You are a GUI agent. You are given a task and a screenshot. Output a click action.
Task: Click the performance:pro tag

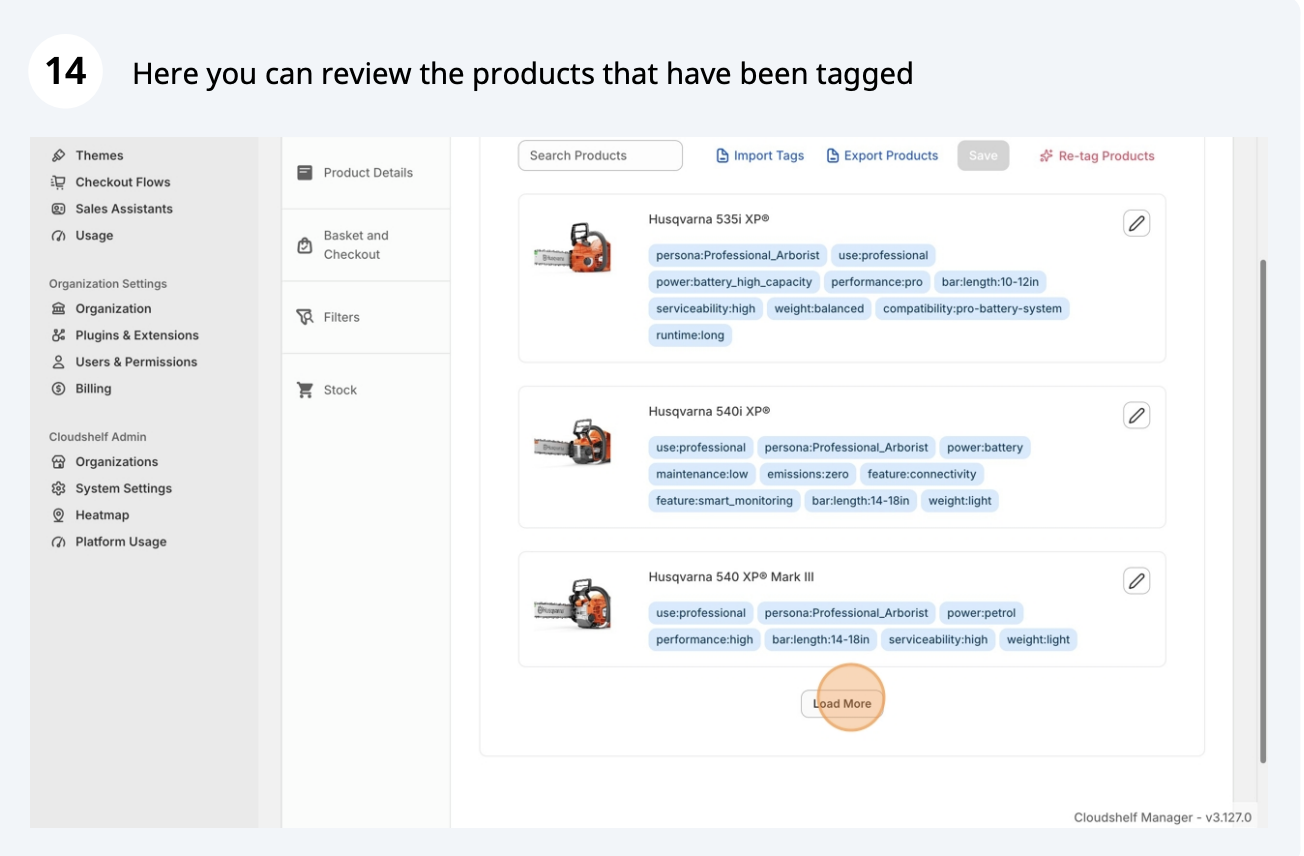tap(877, 282)
